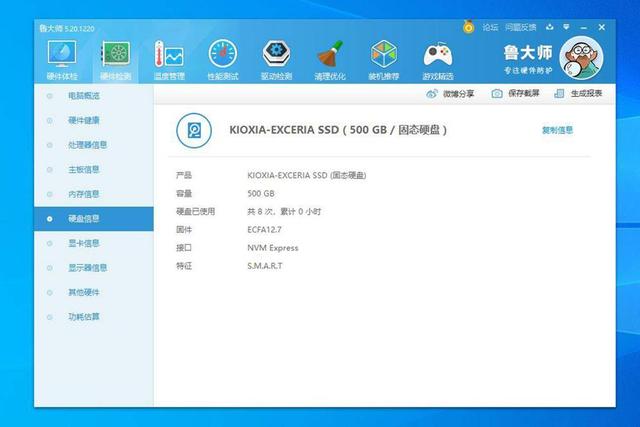Open the title bar dropdown menu arrow
The height and width of the screenshot is (427, 640).
(x=566, y=27)
